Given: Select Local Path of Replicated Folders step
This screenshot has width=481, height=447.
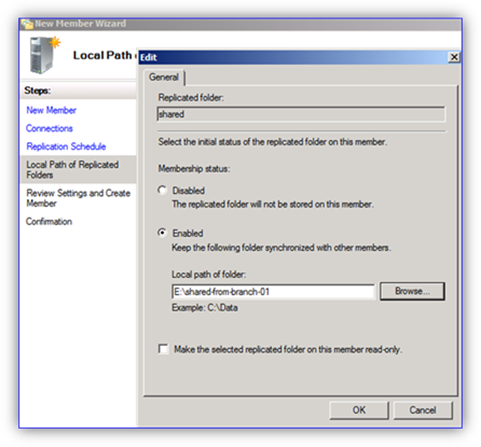Looking at the screenshot, I should pos(78,169).
